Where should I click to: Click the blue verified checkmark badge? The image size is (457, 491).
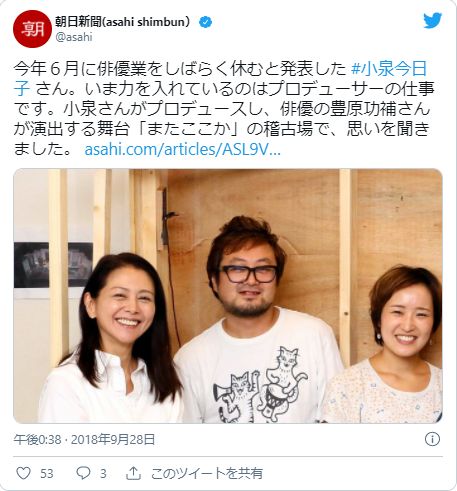tap(205, 22)
